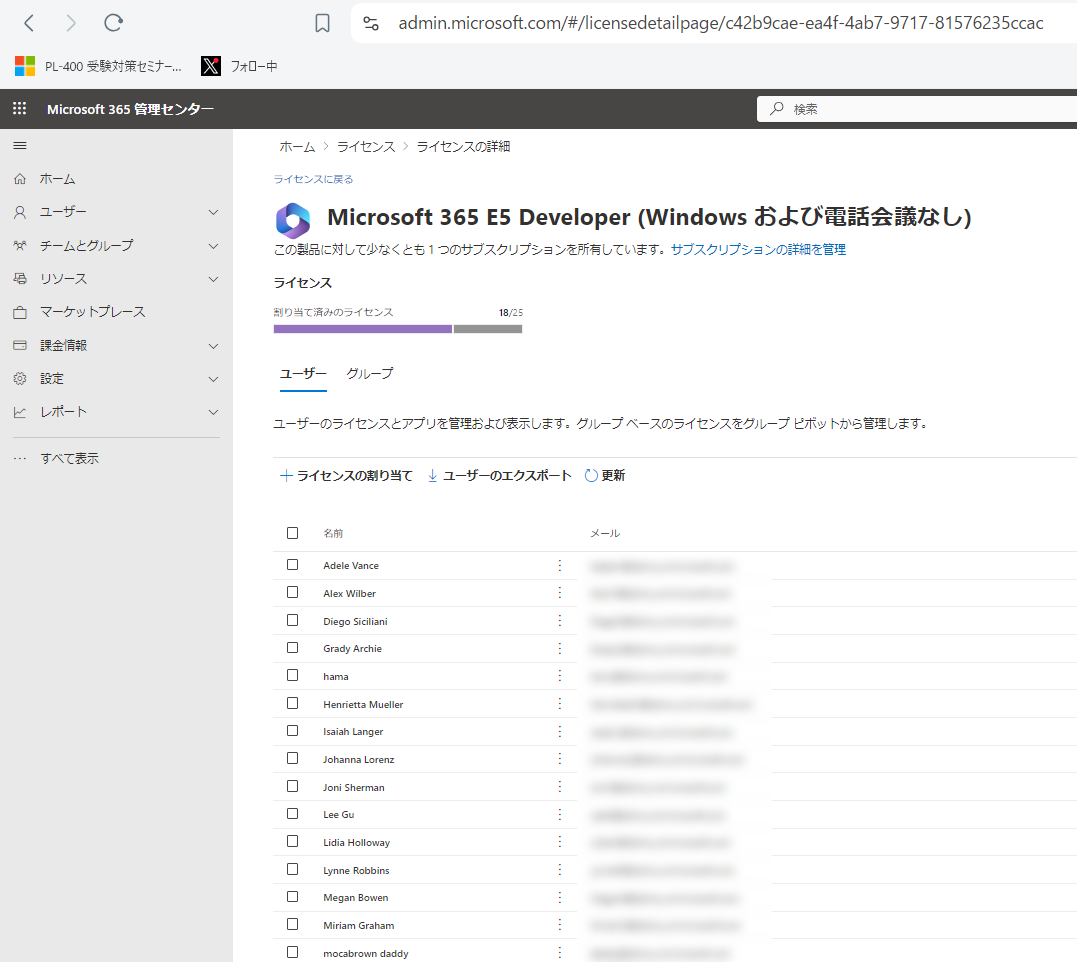The width and height of the screenshot is (1077, 962).
Task: Click the purple assigned-licenses progress bar
Action: [x=363, y=329]
